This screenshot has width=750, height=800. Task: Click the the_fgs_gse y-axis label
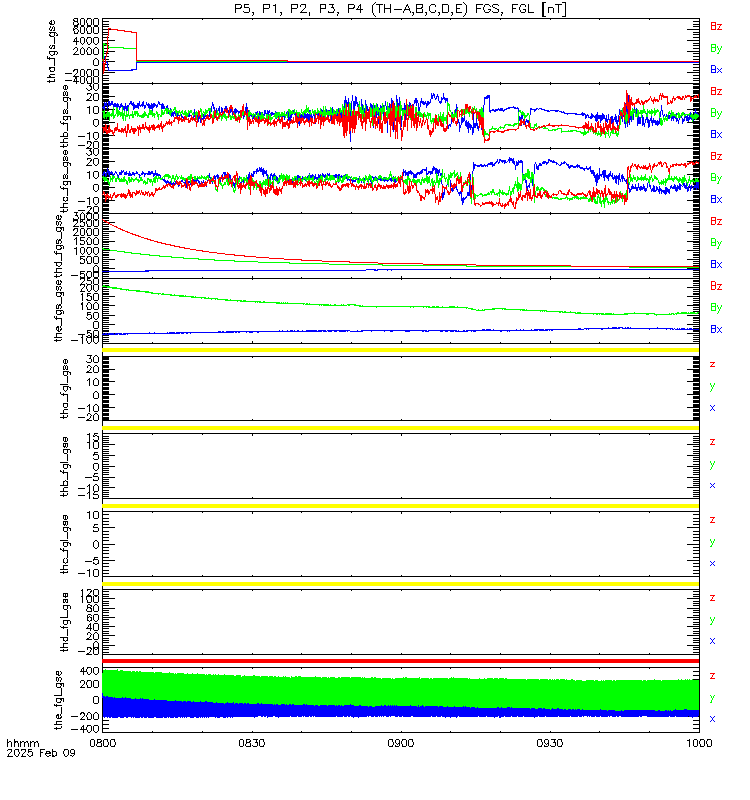(x=58, y=311)
